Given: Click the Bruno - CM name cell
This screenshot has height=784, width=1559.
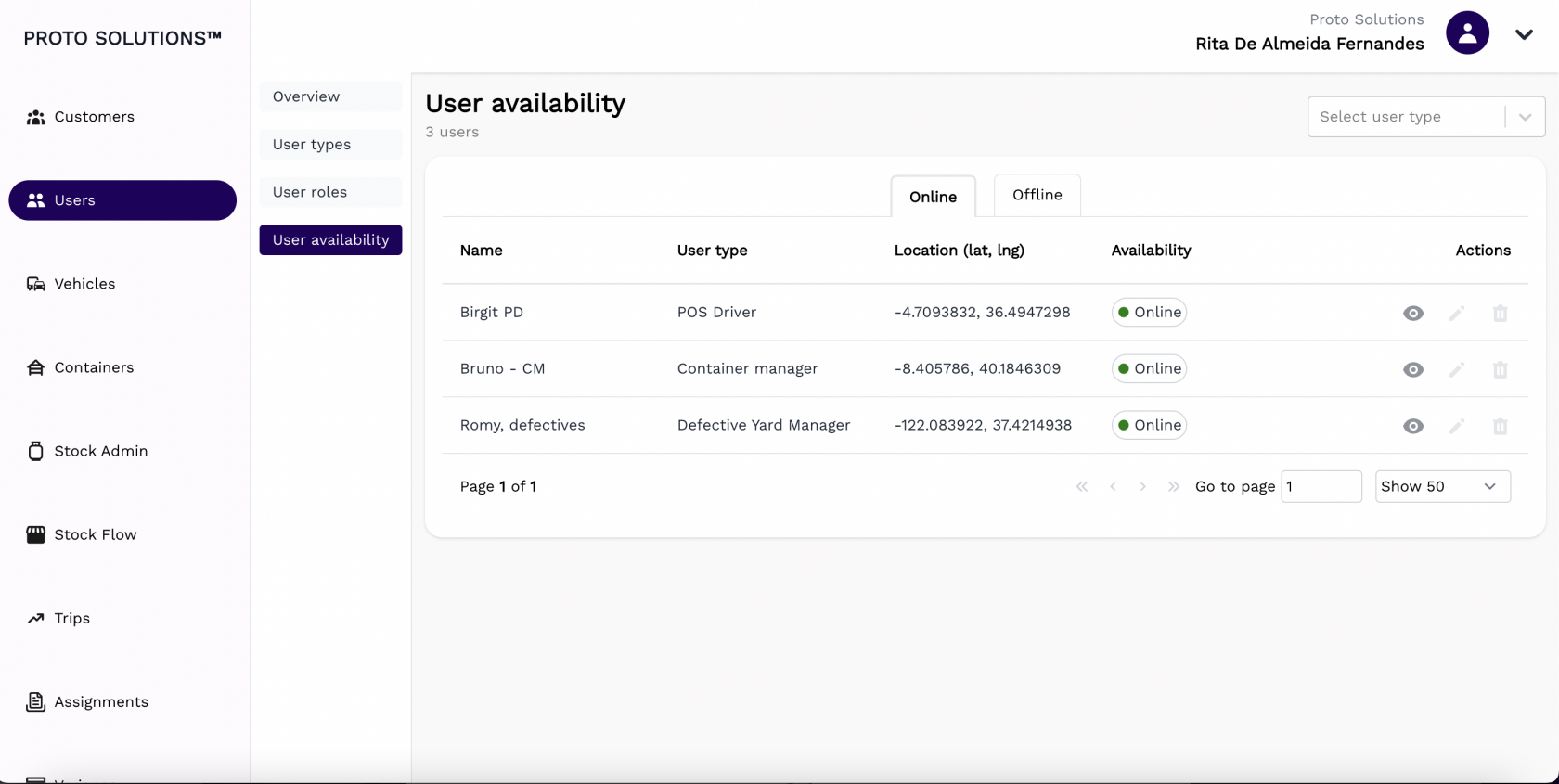Looking at the screenshot, I should tap(502, 369).
